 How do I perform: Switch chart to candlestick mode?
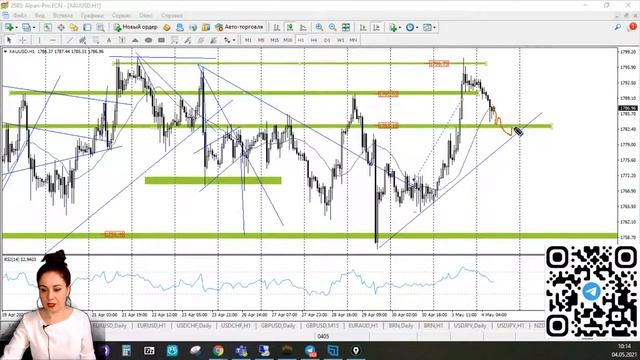290,27
